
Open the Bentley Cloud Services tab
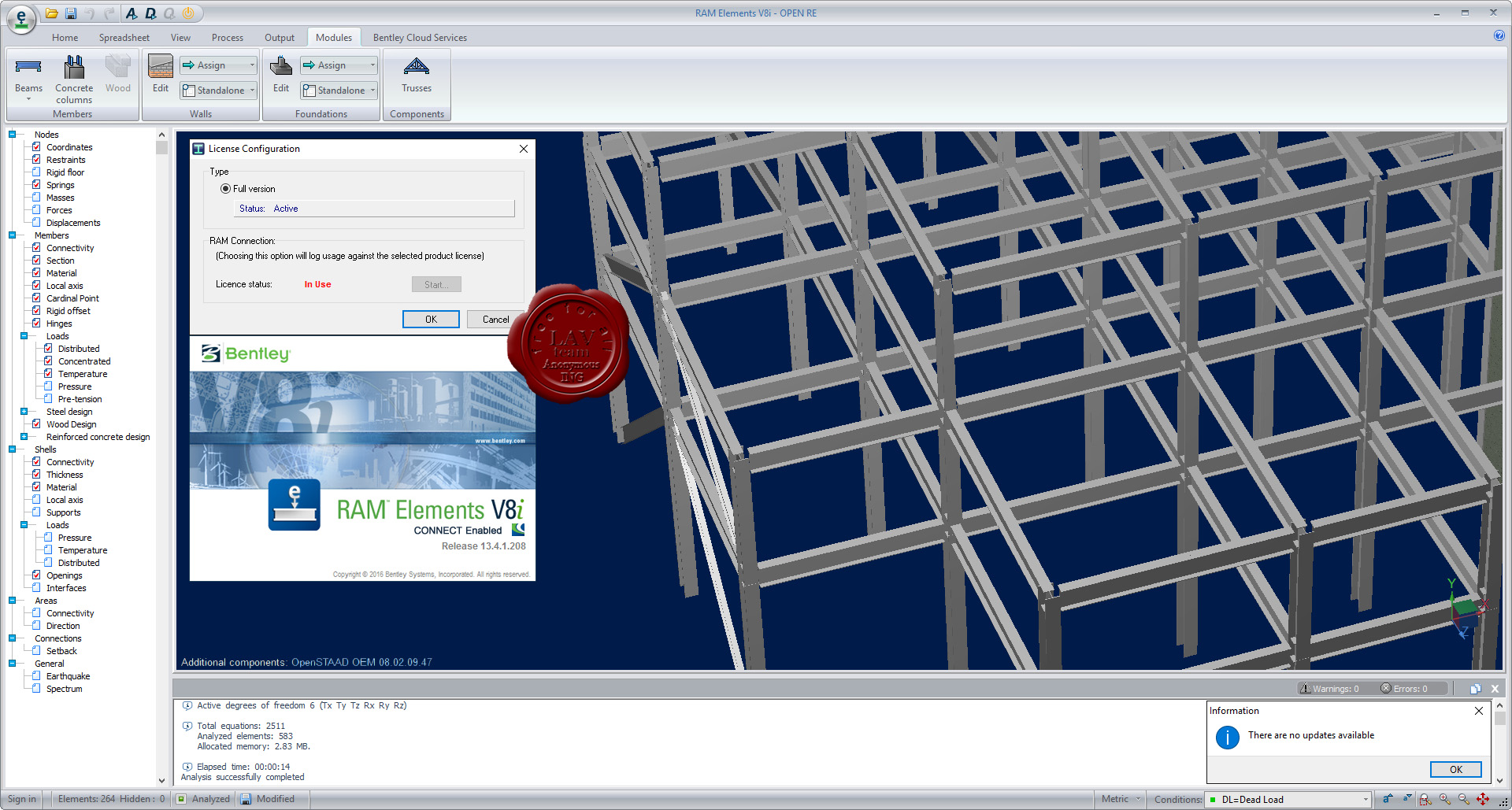[x=420, y=38]
